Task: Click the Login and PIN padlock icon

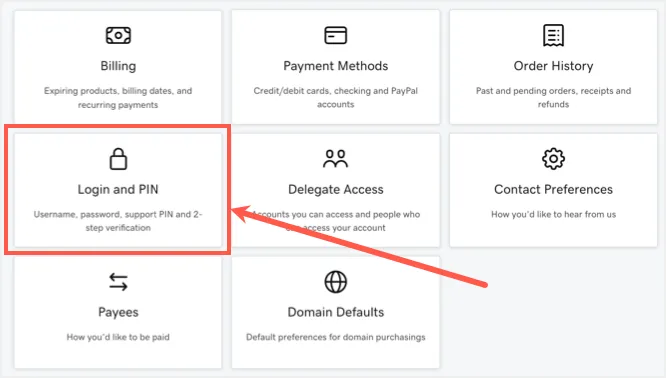Action: coord(118,159)
